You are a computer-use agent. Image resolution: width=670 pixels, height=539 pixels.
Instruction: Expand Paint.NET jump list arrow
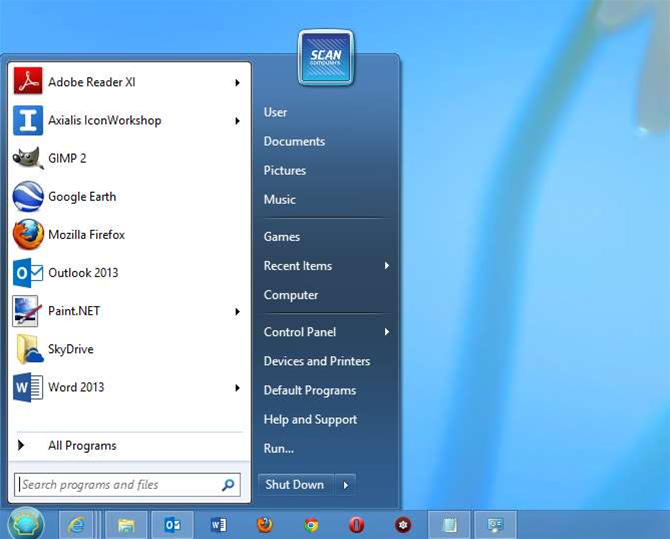pos(237,312)
